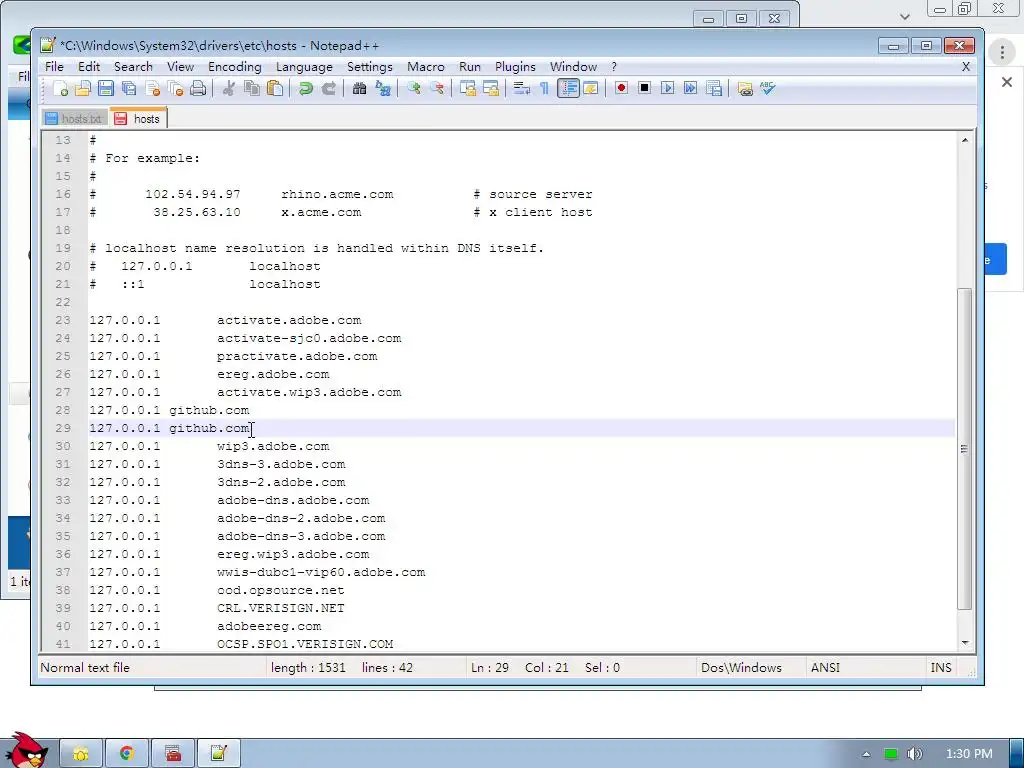This screenshot has width=1024, height=768.
Task: Open the red toolbox taskbar app
Action: pyautogui.click(x=173, y=754)
